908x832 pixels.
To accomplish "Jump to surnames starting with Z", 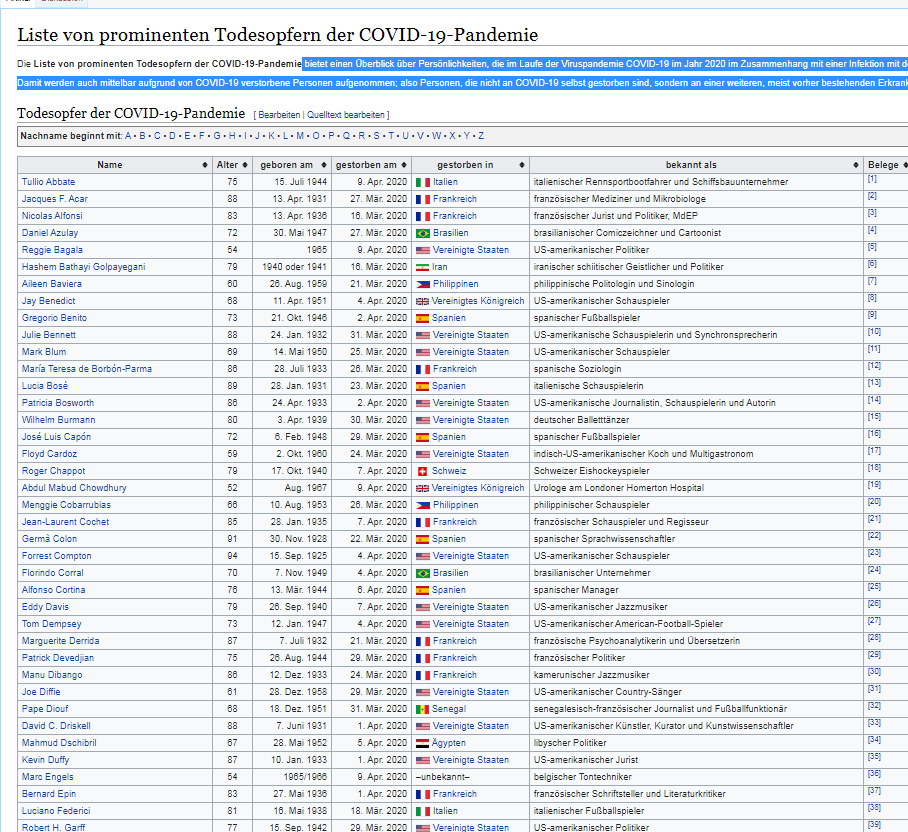I will pyautogui.click(x=481, y=135).
